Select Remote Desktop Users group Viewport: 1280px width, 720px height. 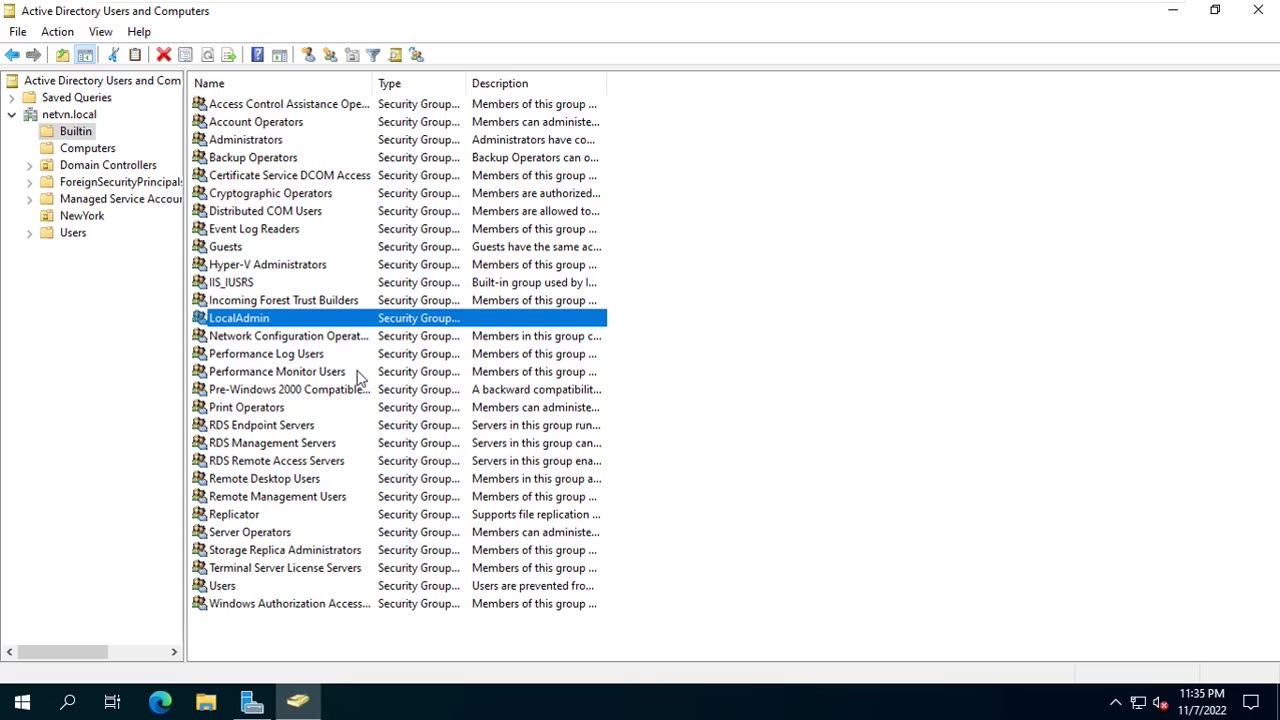pos(398,479)
